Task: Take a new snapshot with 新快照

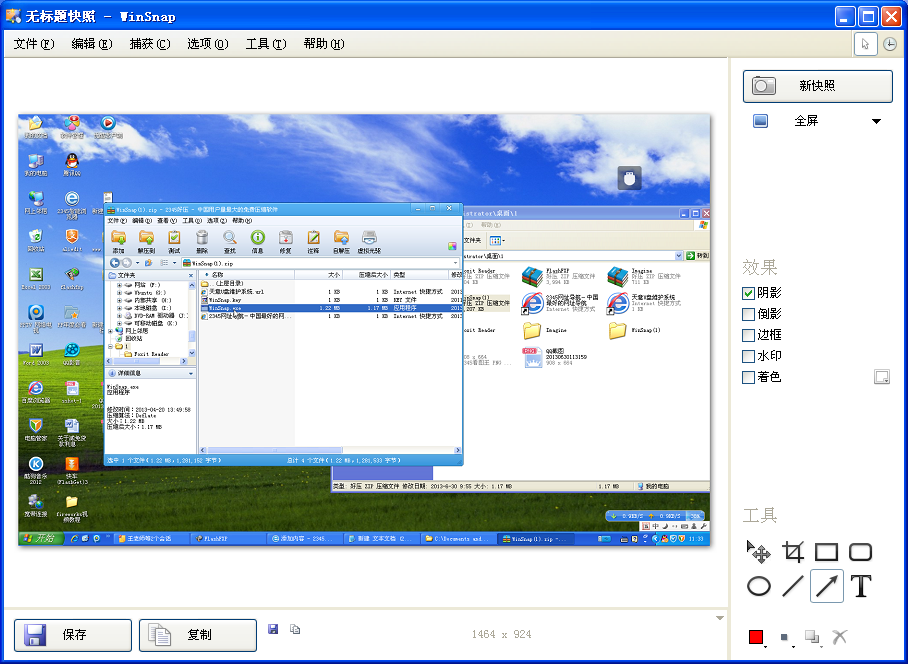Action: [817, 86]
